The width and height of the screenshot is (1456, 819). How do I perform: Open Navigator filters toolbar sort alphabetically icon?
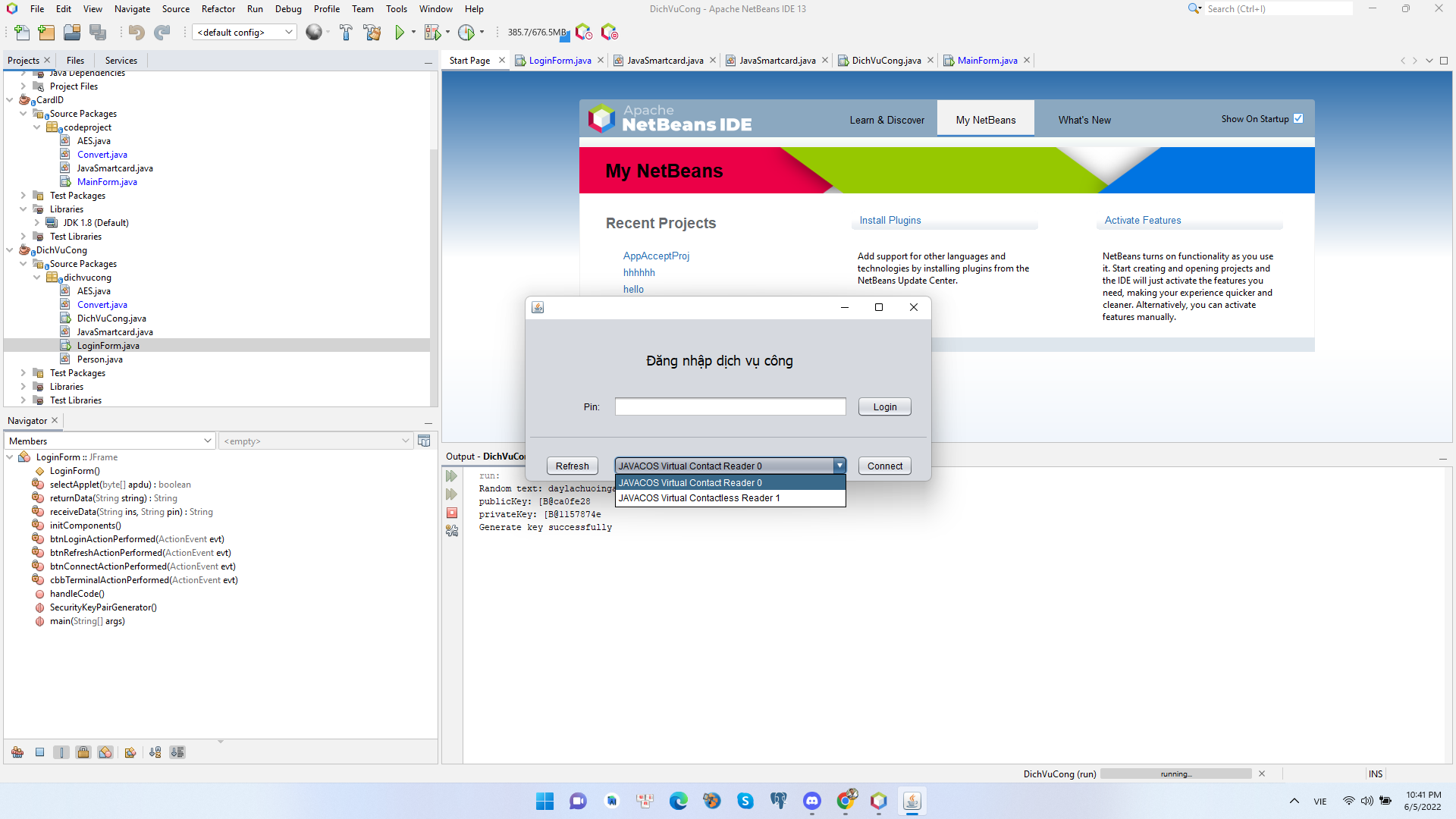click(155, 752)
